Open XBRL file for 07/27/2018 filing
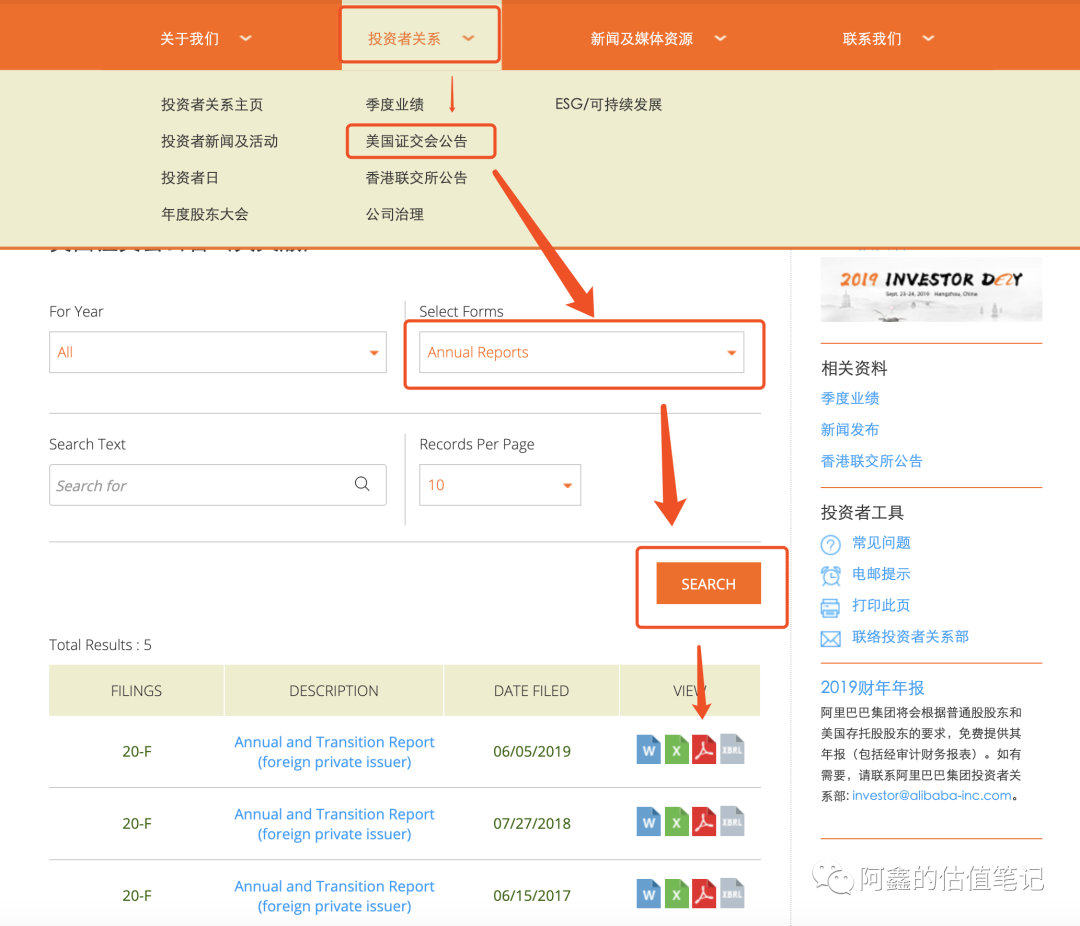Viewport: 1080px width, 926px height. 732,822
